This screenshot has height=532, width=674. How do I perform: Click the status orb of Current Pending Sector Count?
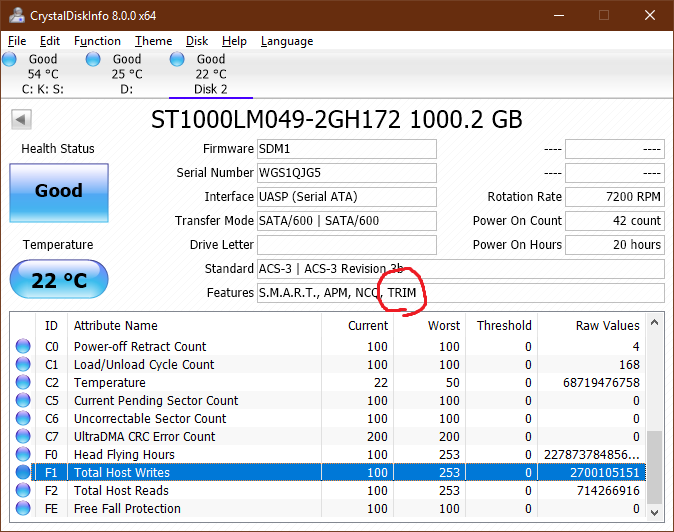click(23, 400)
